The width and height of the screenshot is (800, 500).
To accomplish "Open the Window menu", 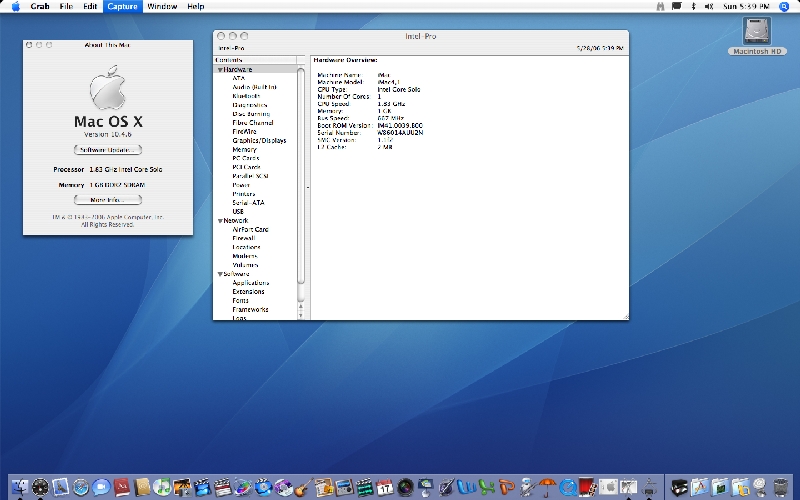I will (162, 7).
